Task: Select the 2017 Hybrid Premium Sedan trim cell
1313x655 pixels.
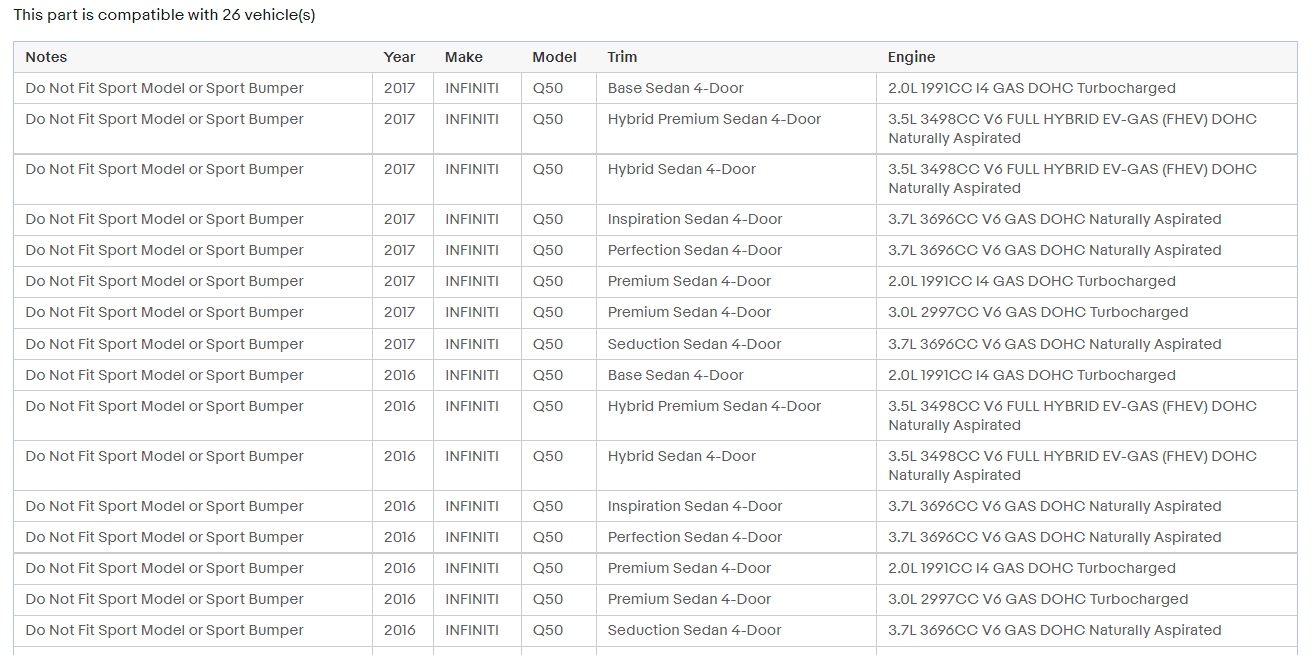Action: click(714, 119)
